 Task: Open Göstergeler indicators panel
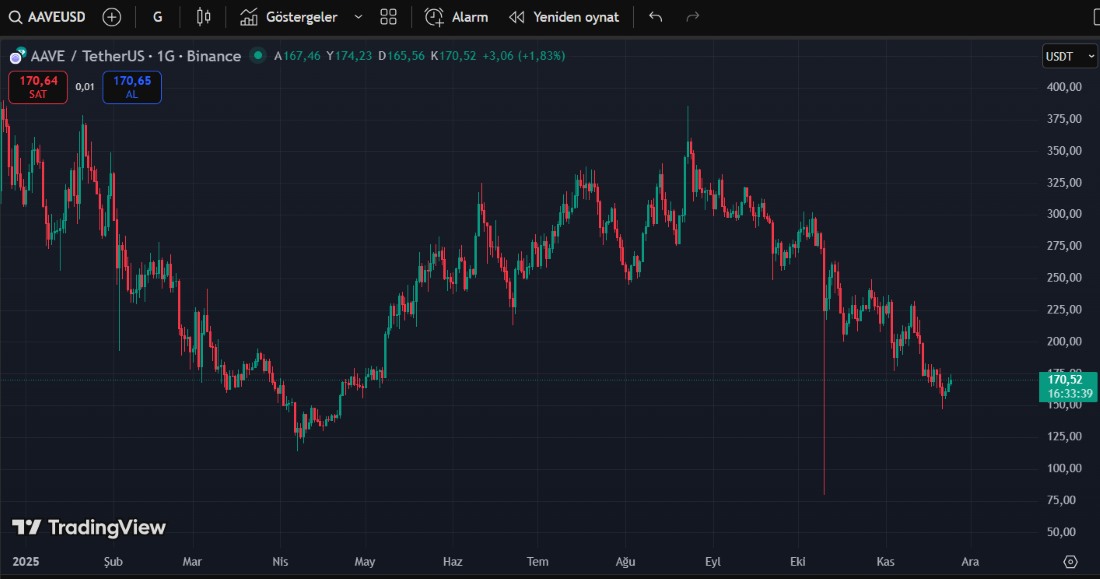(x=289, y=17)
